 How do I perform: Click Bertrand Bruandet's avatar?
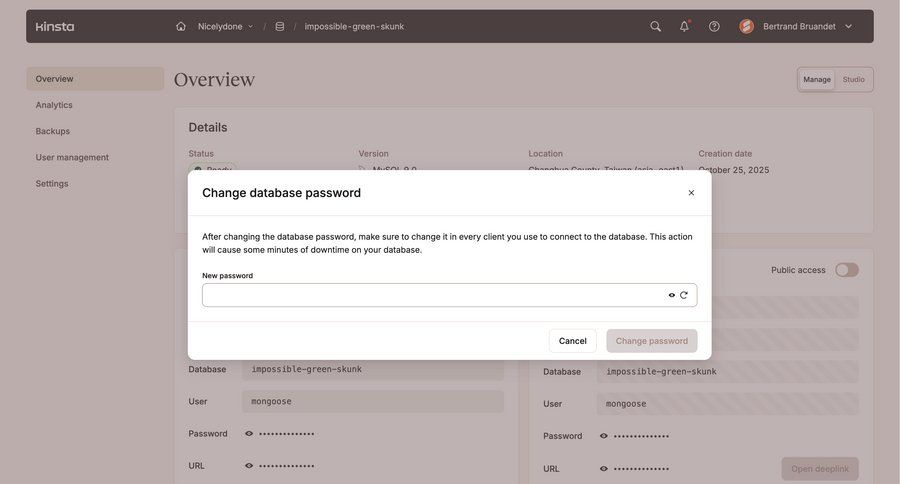(x=747, y=26)
